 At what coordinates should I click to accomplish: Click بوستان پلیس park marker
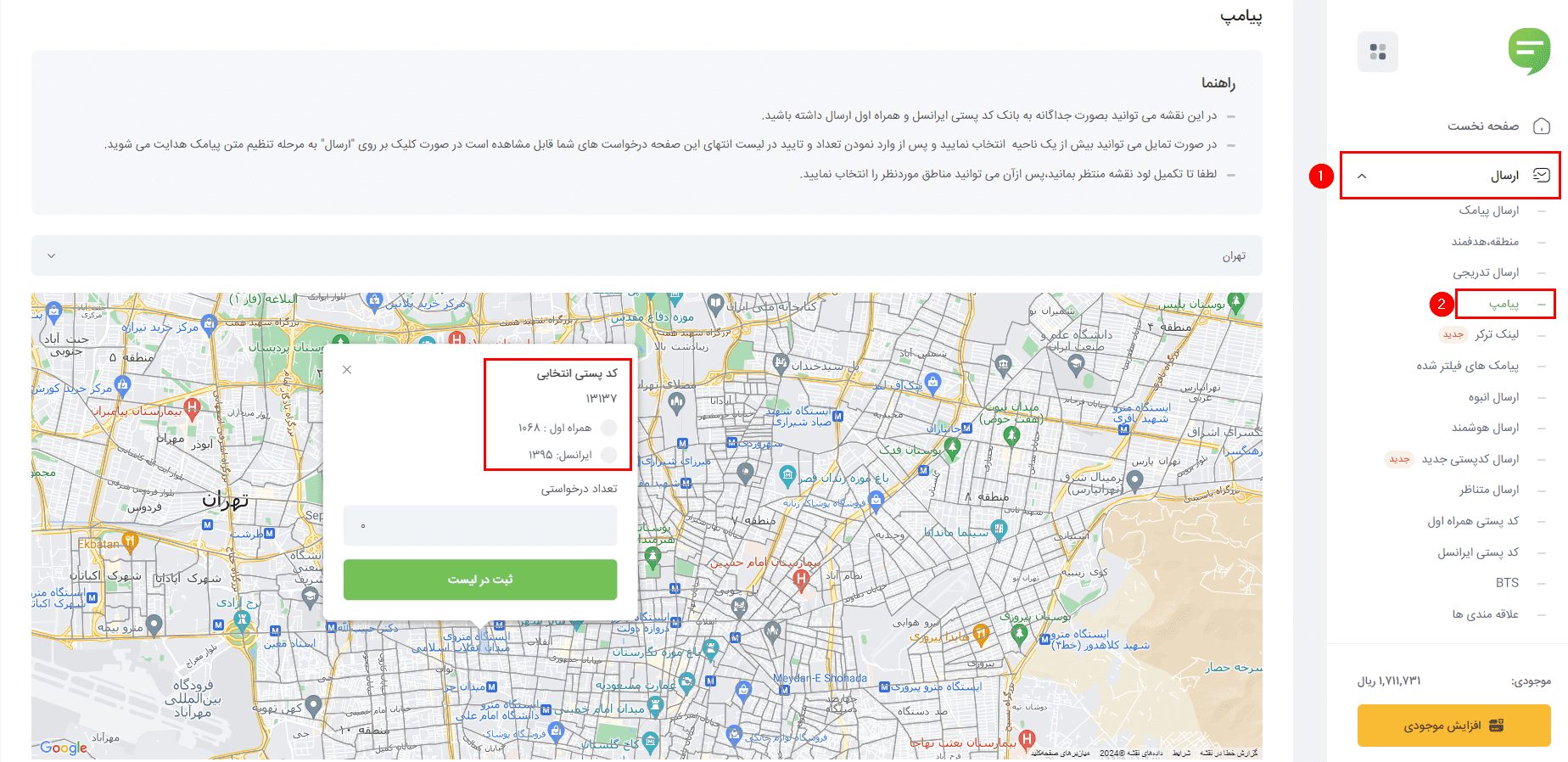click(1237, 300)
